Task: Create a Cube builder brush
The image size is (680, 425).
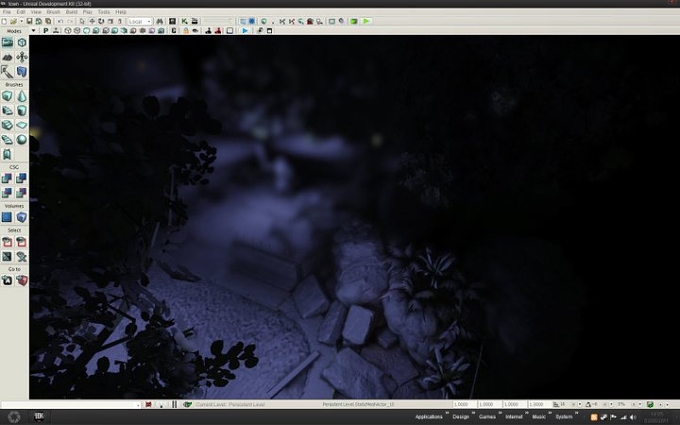Action: [7, 96]
